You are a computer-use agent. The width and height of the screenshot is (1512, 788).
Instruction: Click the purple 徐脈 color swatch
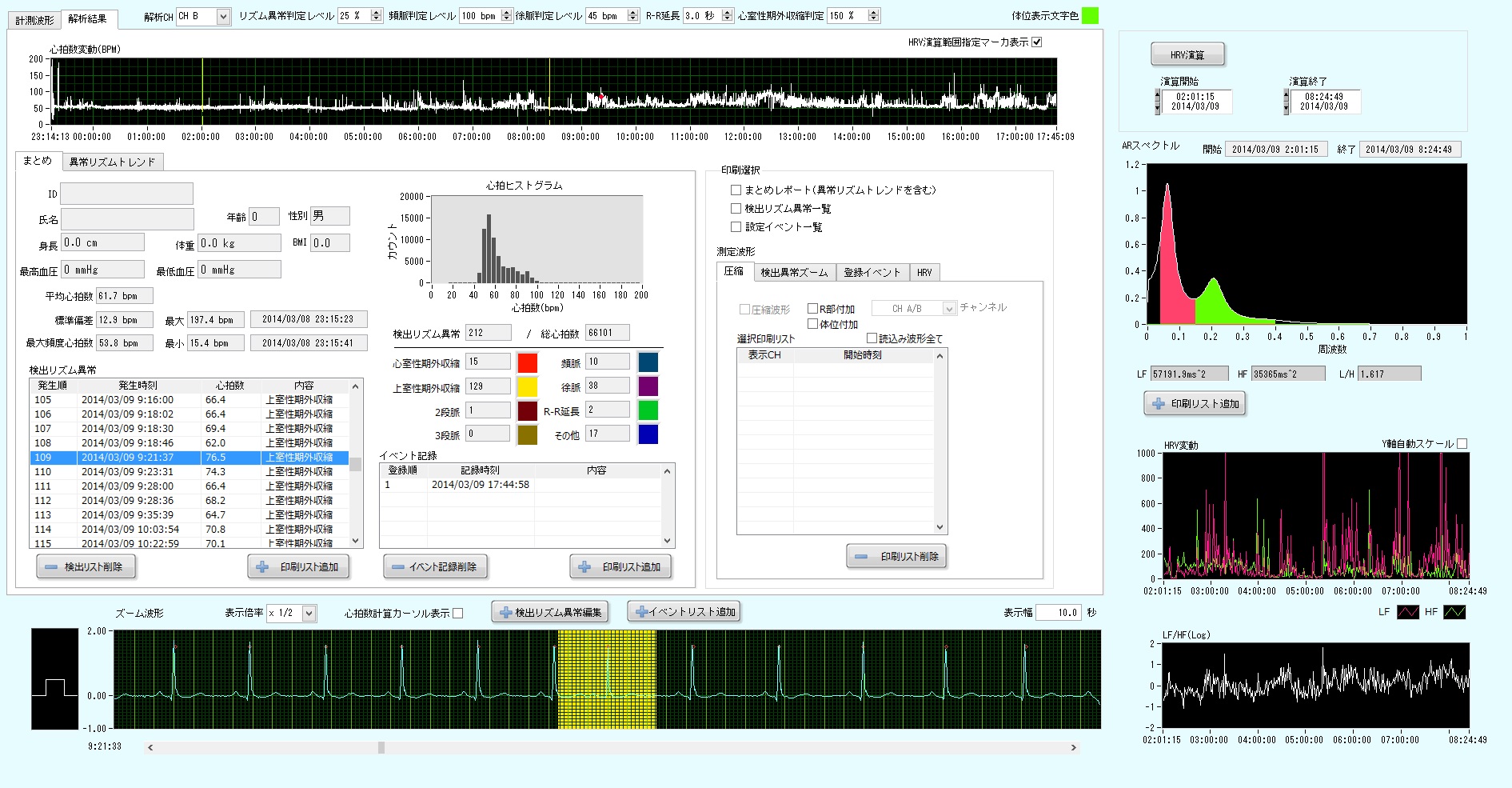tap(648, 386)
